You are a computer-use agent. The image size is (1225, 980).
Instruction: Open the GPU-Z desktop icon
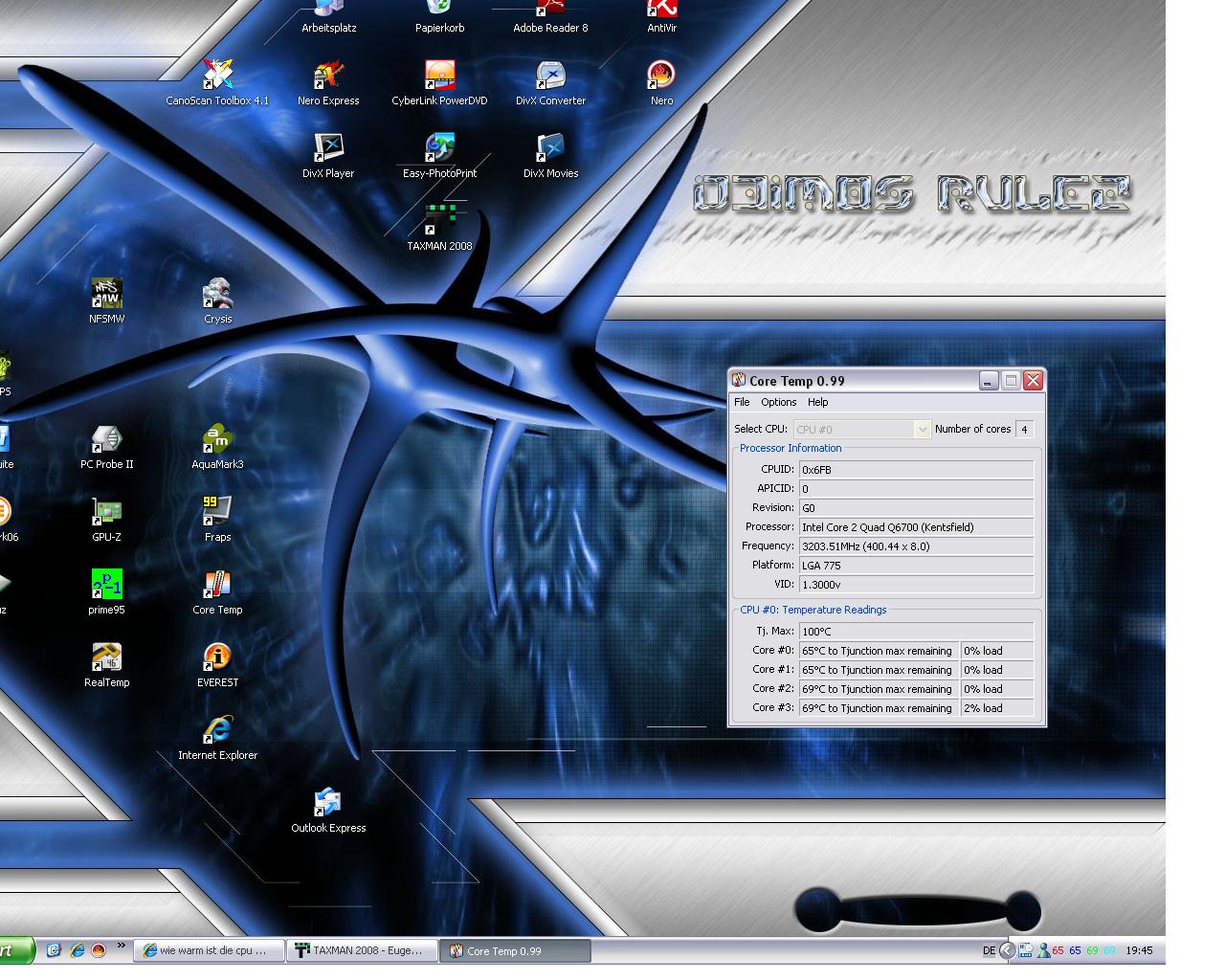(x=106, y=520)
